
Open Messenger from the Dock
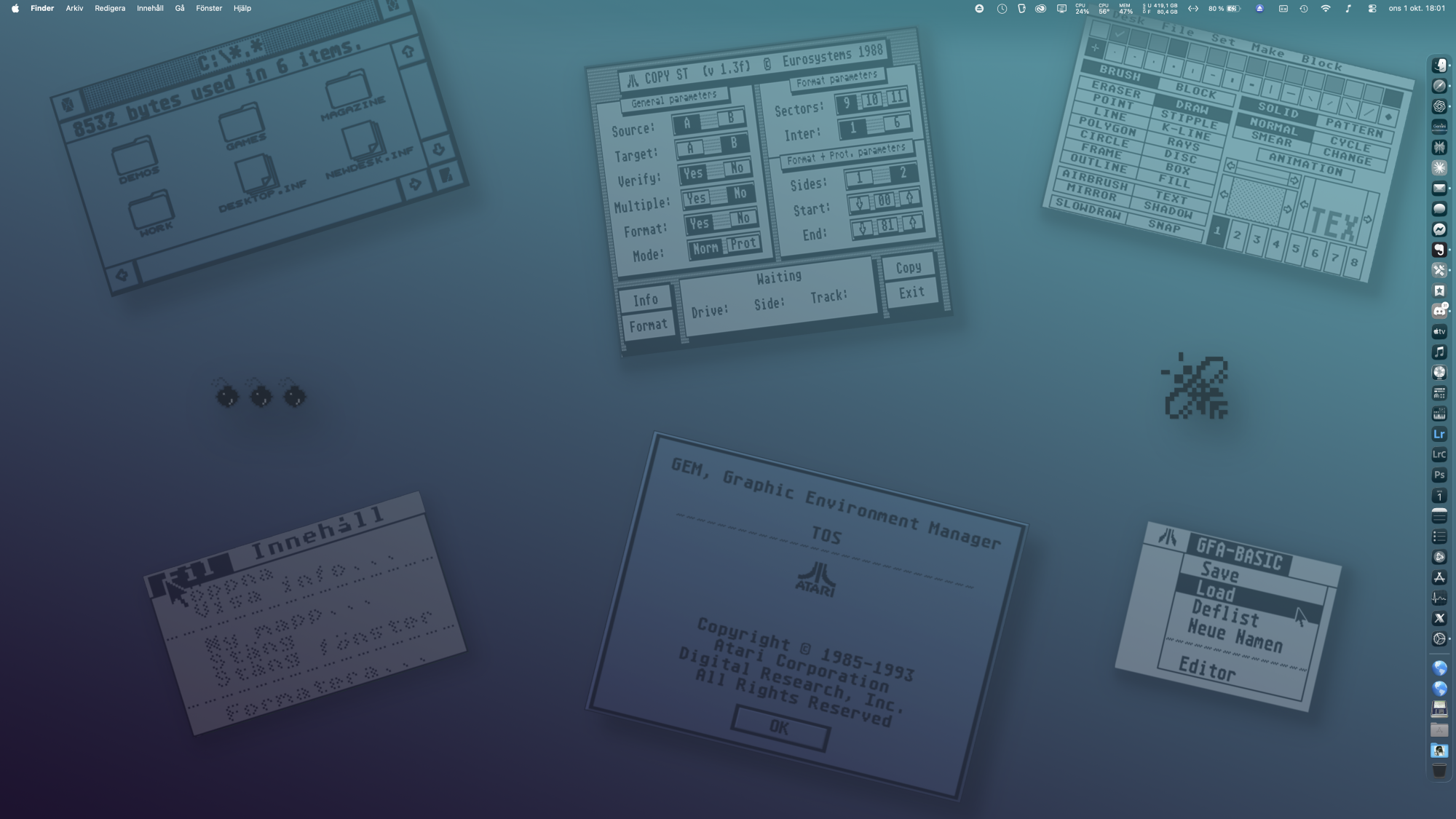point(1439,229)
